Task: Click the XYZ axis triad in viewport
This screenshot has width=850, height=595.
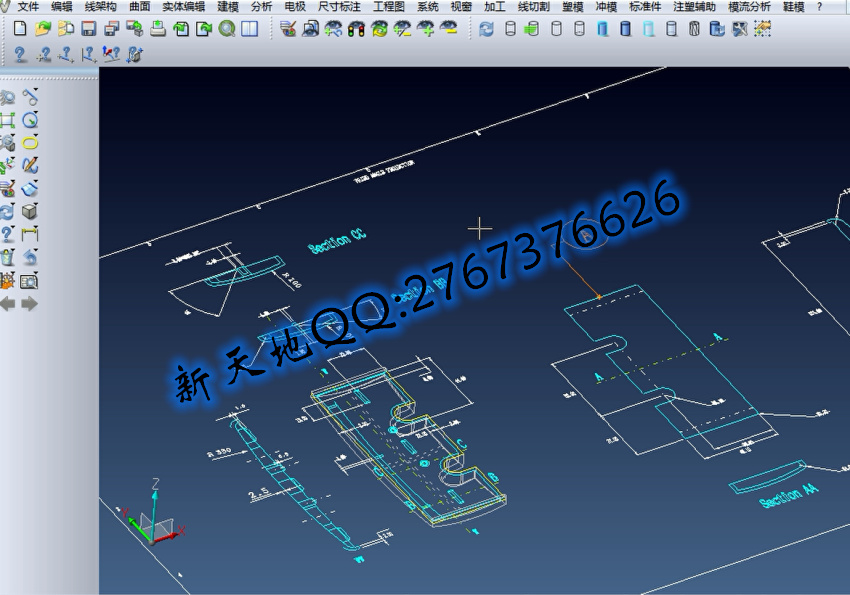Action: [152, 517]
